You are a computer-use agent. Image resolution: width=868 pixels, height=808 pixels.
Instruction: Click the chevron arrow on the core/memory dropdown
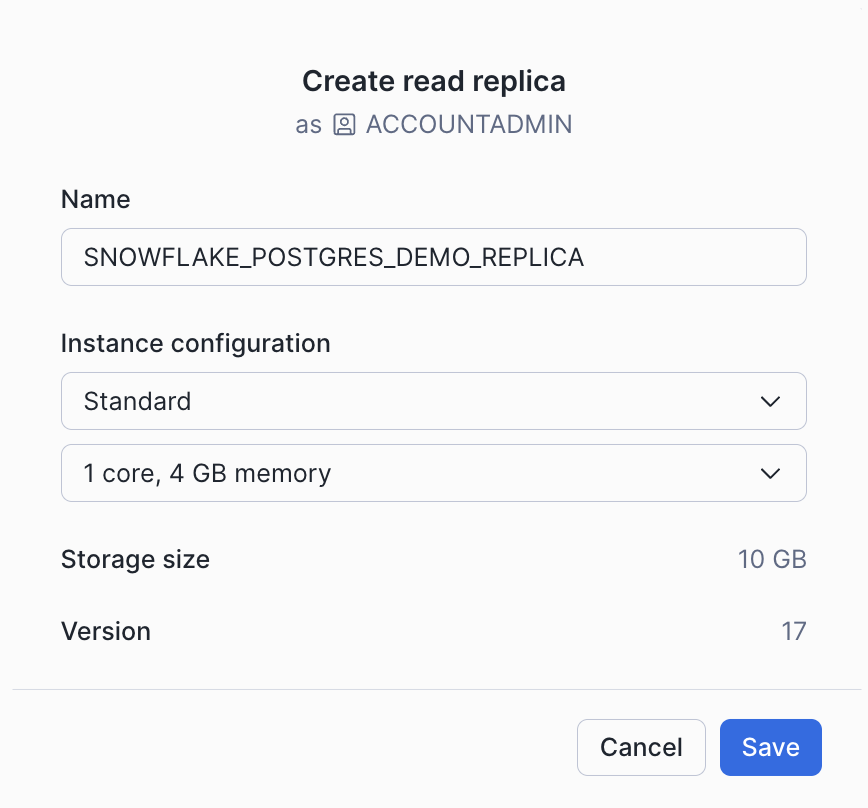770,473
